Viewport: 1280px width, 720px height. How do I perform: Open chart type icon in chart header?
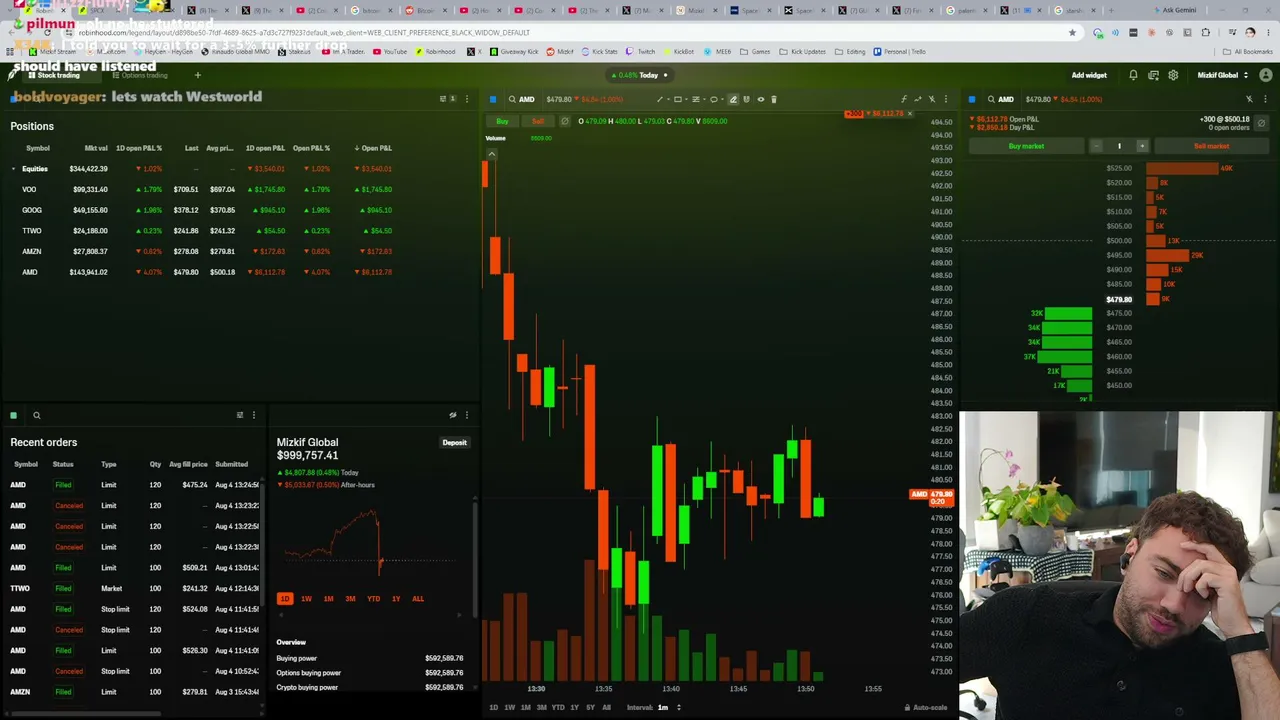pos(918,99)
